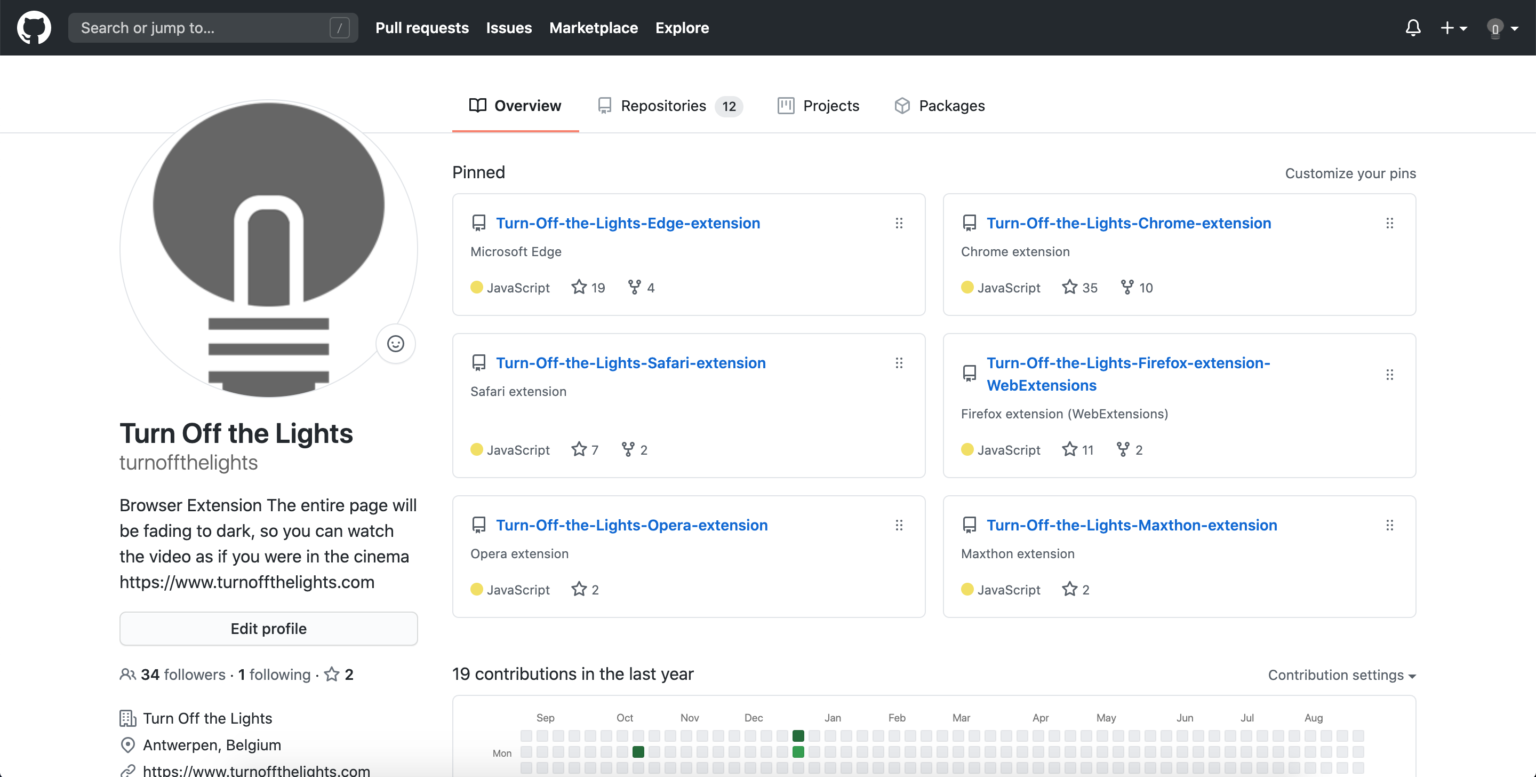Screen dimensions: 1536x777
Task: Open Pull requests in top navigation
Action: coord(422,28)
